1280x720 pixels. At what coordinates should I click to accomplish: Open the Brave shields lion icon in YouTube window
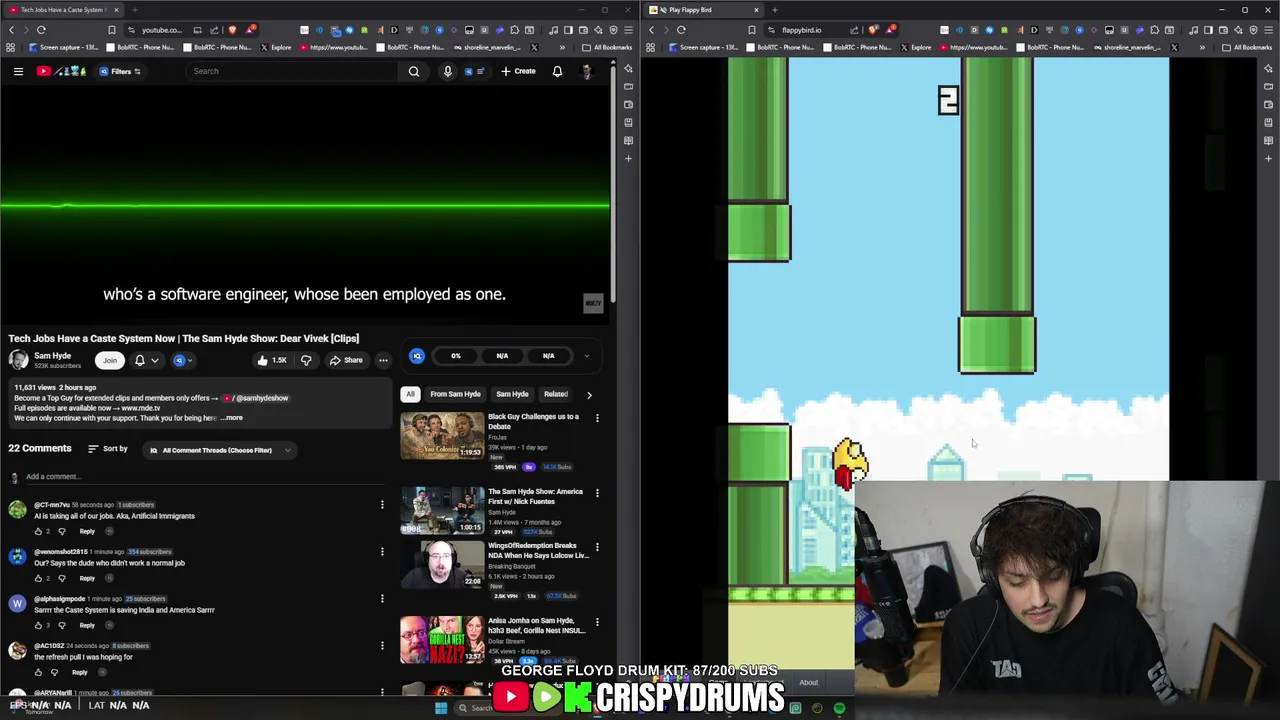pyautogui.click(x=232, y=30)
